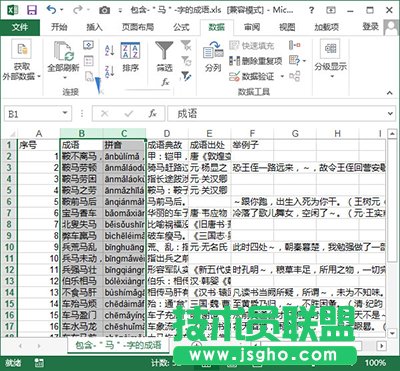Click the formula bar confirm check icon
This screenshot has width=400, height=371.
click(128, 114)
